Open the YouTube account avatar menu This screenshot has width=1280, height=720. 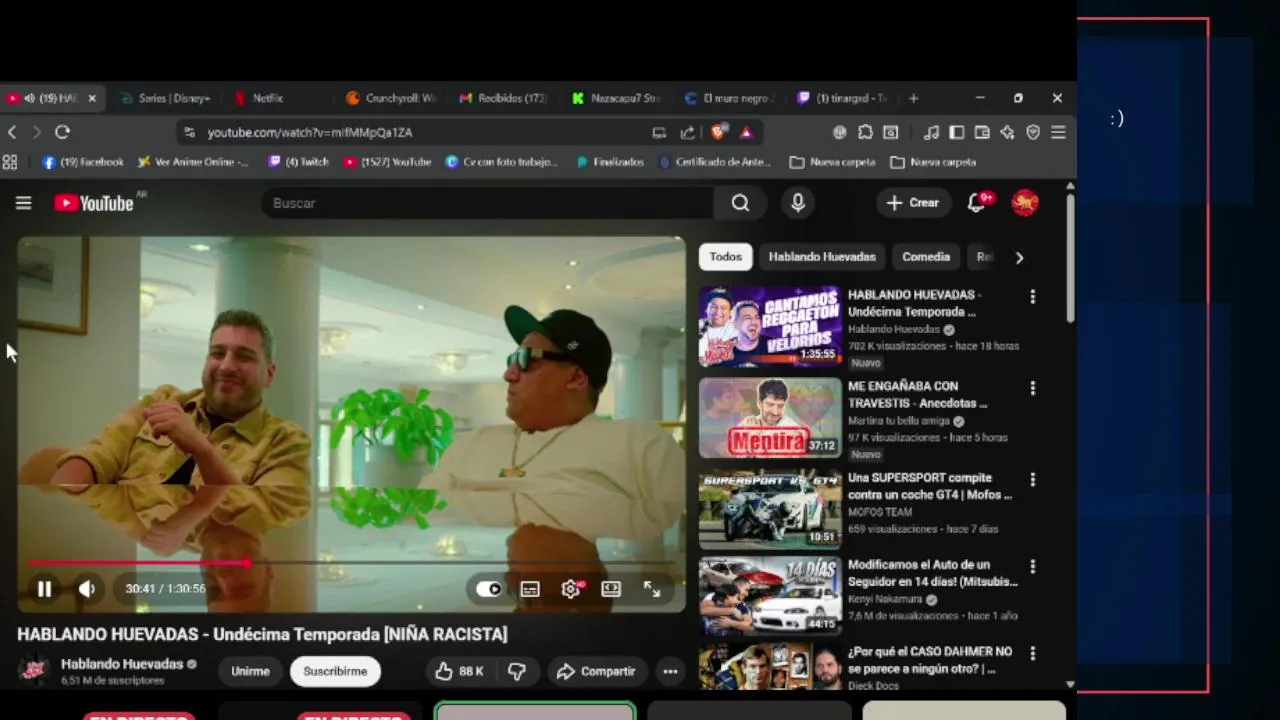[1025, 203]
